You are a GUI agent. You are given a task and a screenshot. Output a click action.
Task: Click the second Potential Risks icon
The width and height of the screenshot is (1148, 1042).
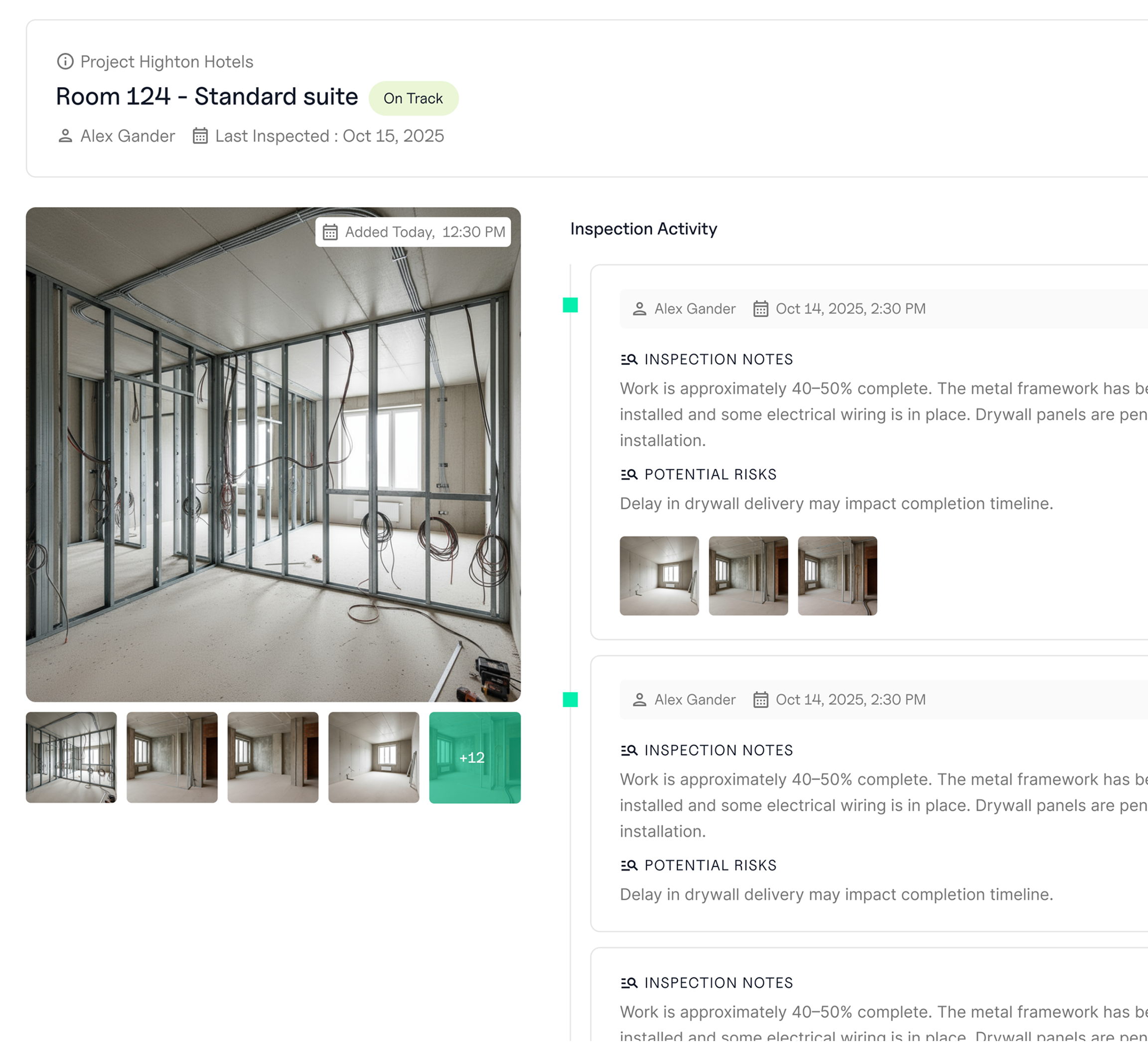click(629, 866)
